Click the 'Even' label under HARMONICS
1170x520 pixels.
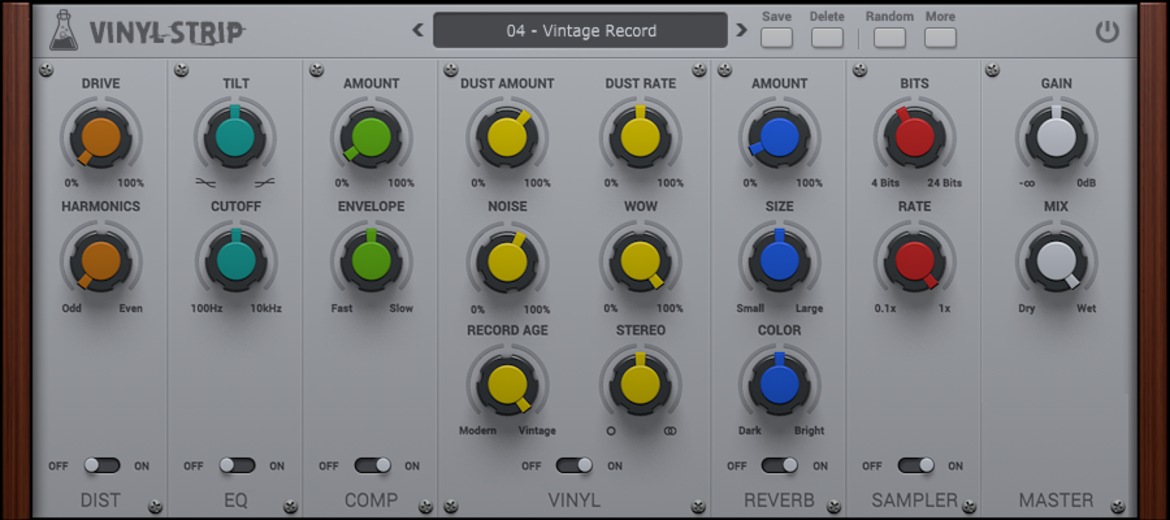131,308
